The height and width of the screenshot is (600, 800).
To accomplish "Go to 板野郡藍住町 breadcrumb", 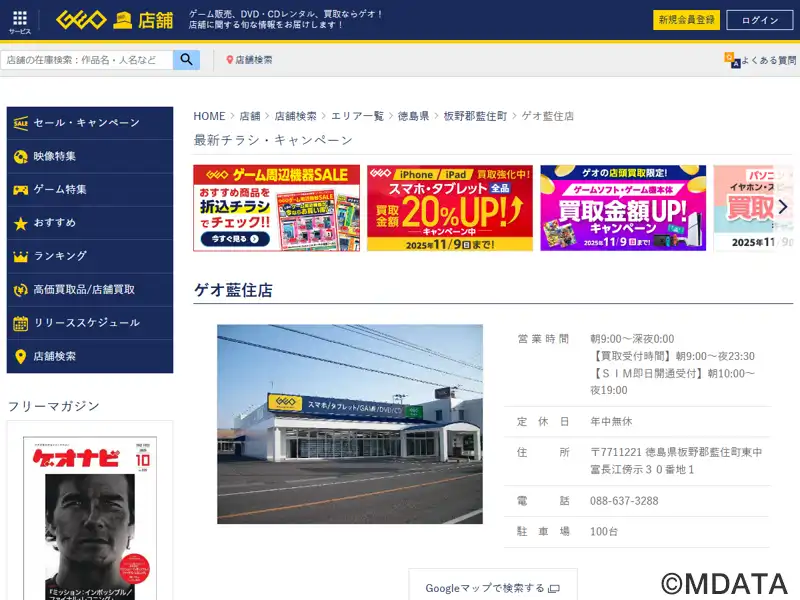I will coord(475,116).
